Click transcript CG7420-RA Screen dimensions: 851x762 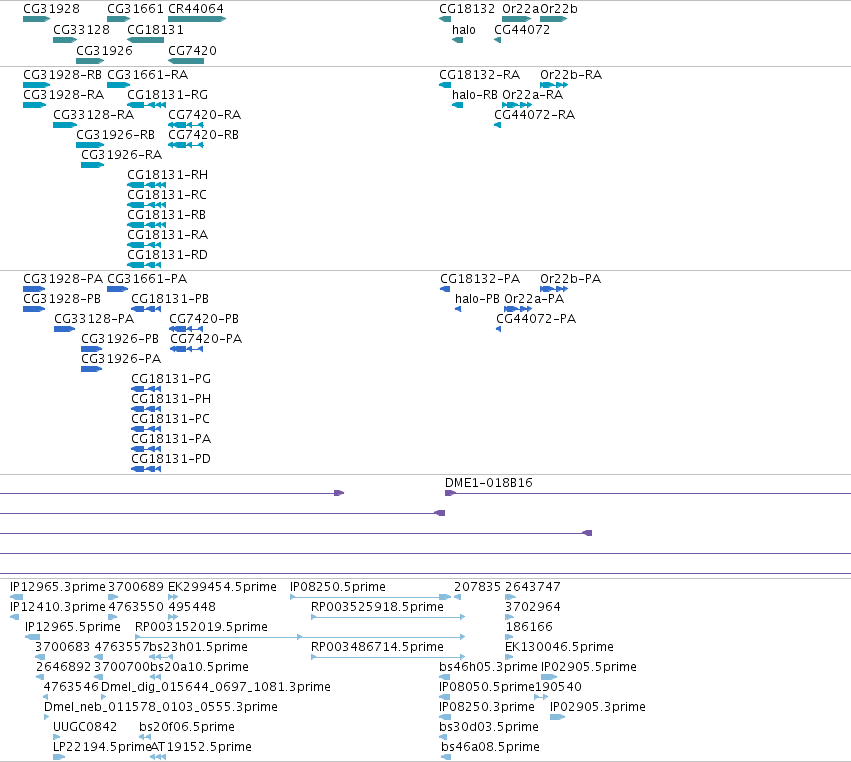point(205,115)
